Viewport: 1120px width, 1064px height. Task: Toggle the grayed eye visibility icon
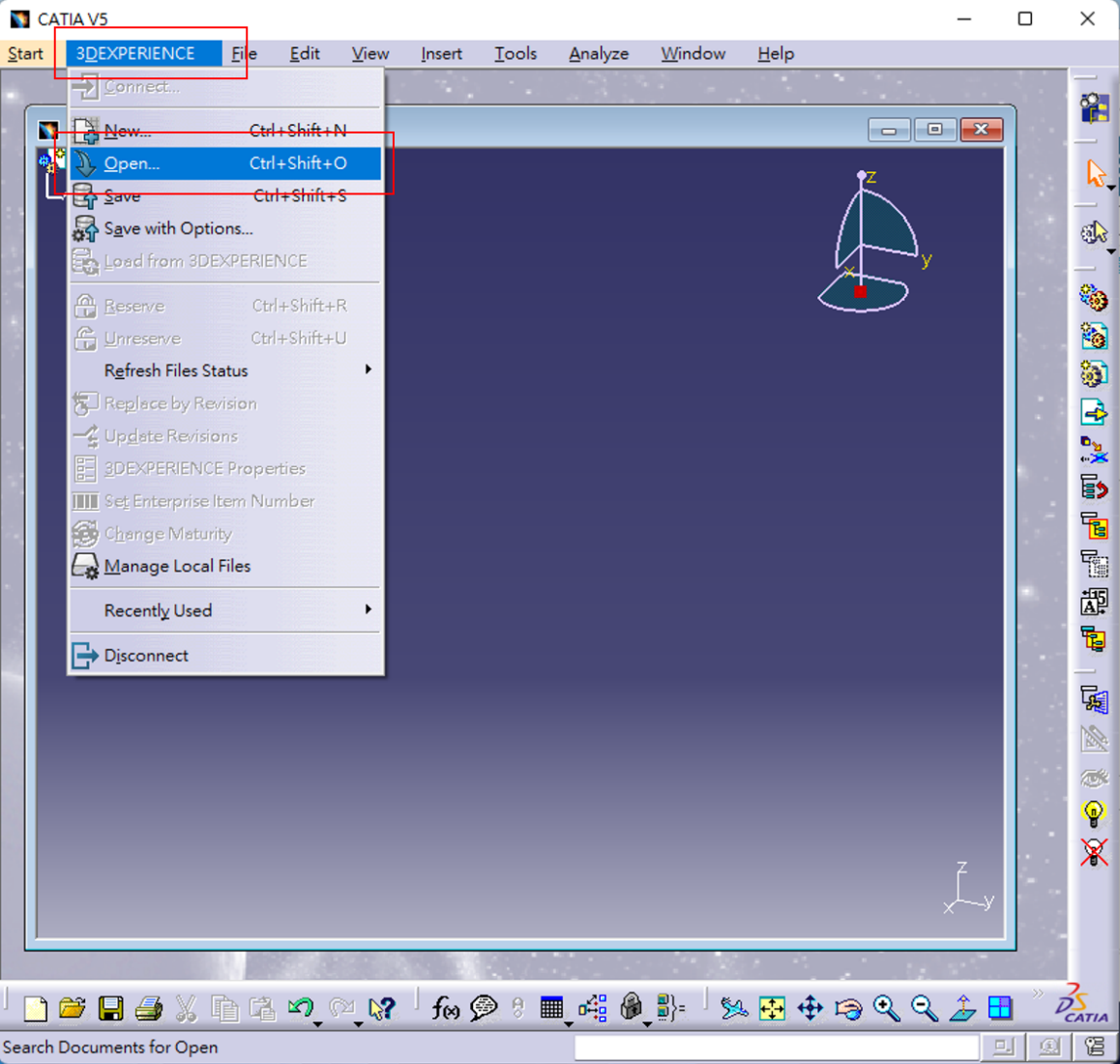click(1094, 777)
